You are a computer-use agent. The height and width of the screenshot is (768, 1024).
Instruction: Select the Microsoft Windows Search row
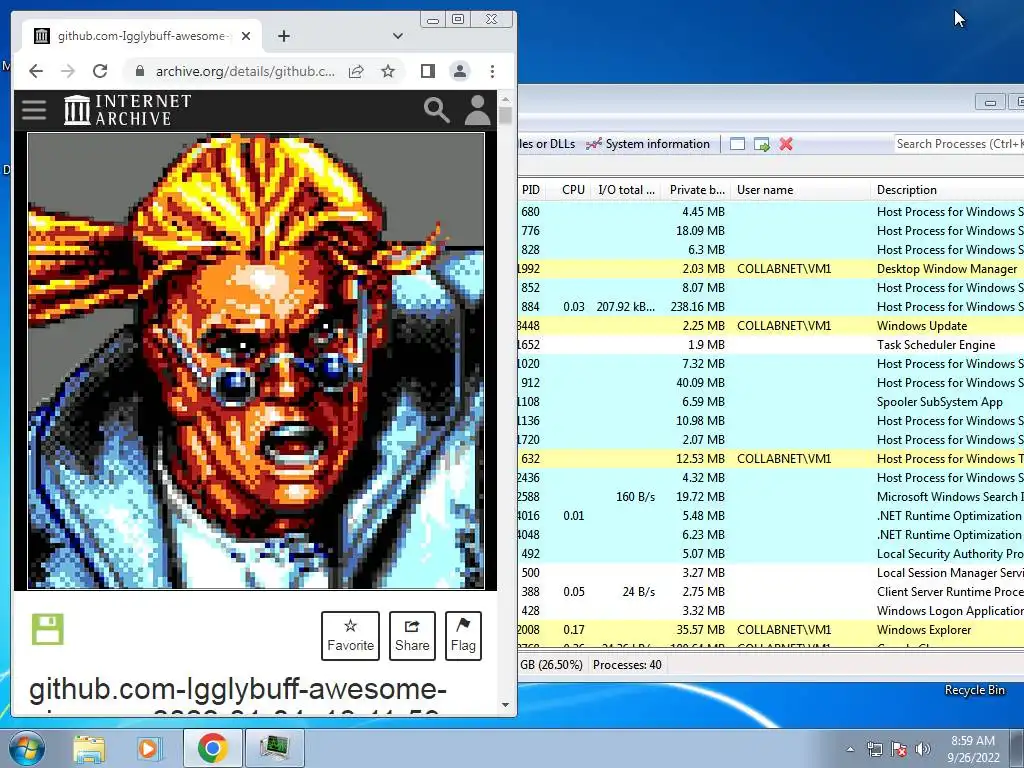(x=771, y=496)
